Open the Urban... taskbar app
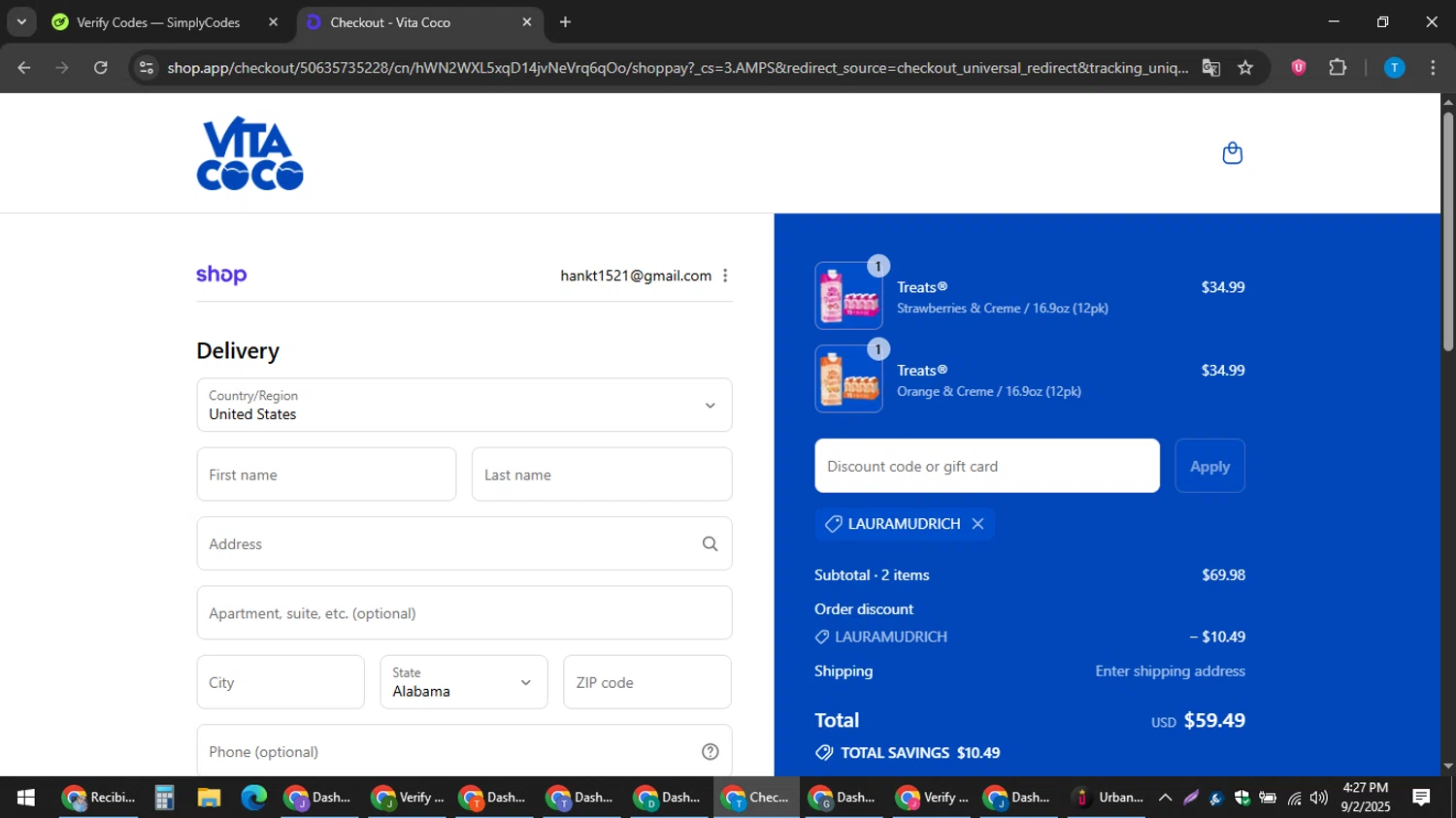 pyautogui.click(x=1108, y=798)
